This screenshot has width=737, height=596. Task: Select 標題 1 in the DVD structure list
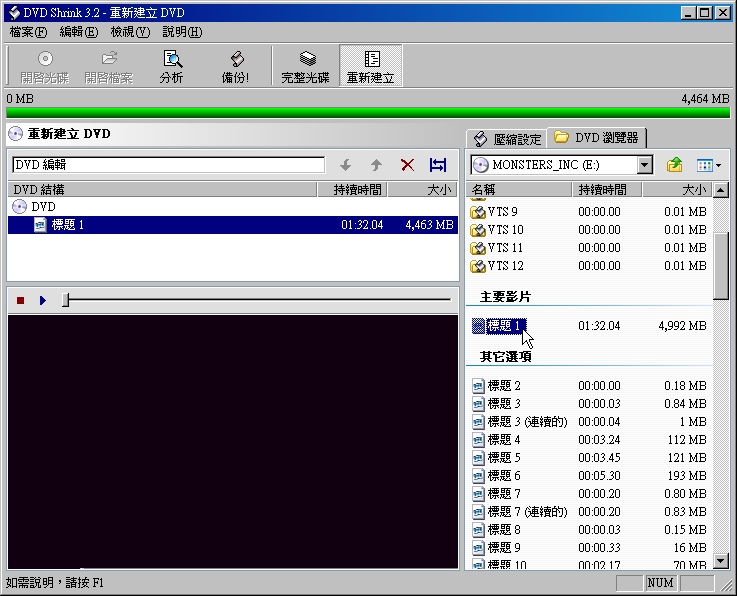[233, 225]
